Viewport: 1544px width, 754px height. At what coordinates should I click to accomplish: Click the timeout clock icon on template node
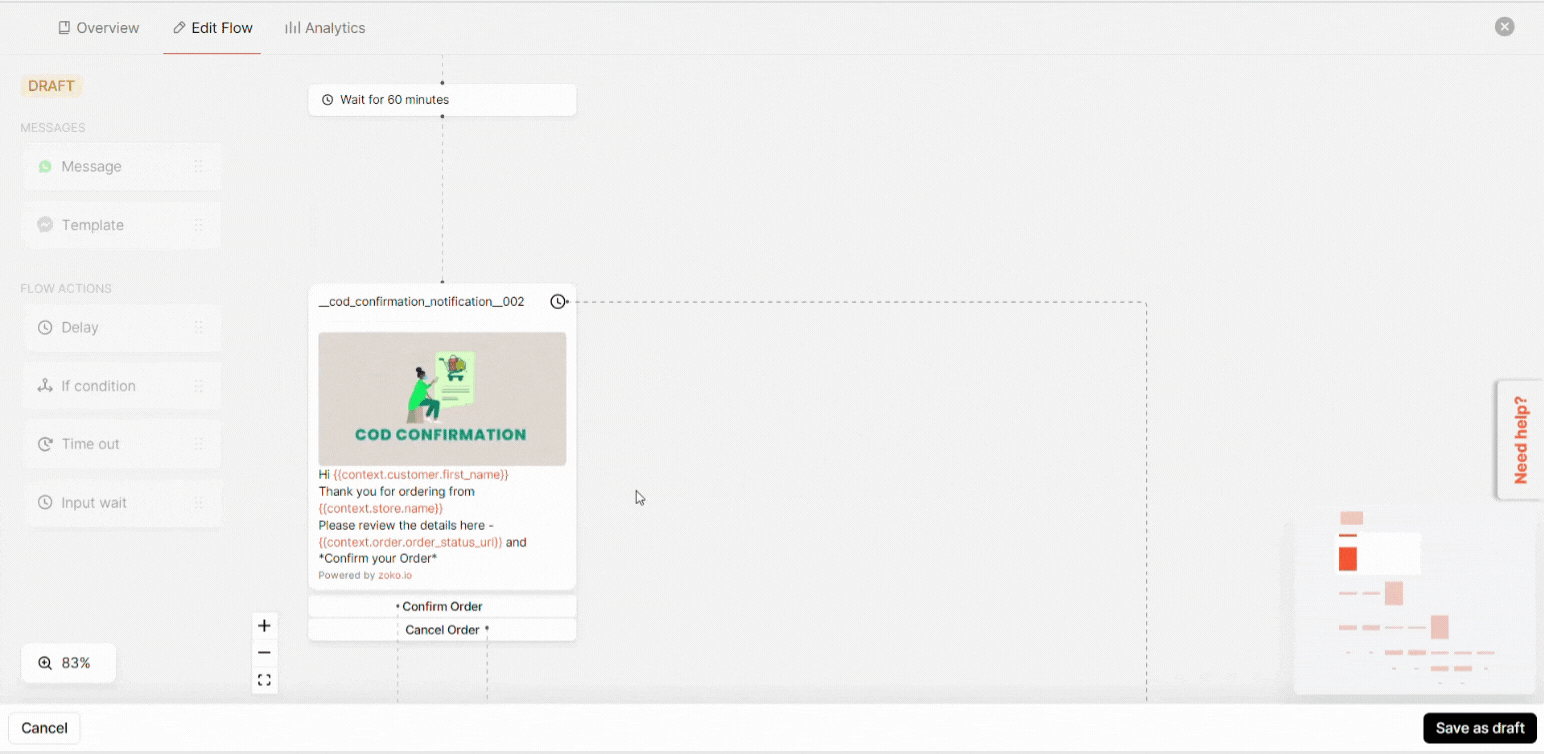(558, 301)
